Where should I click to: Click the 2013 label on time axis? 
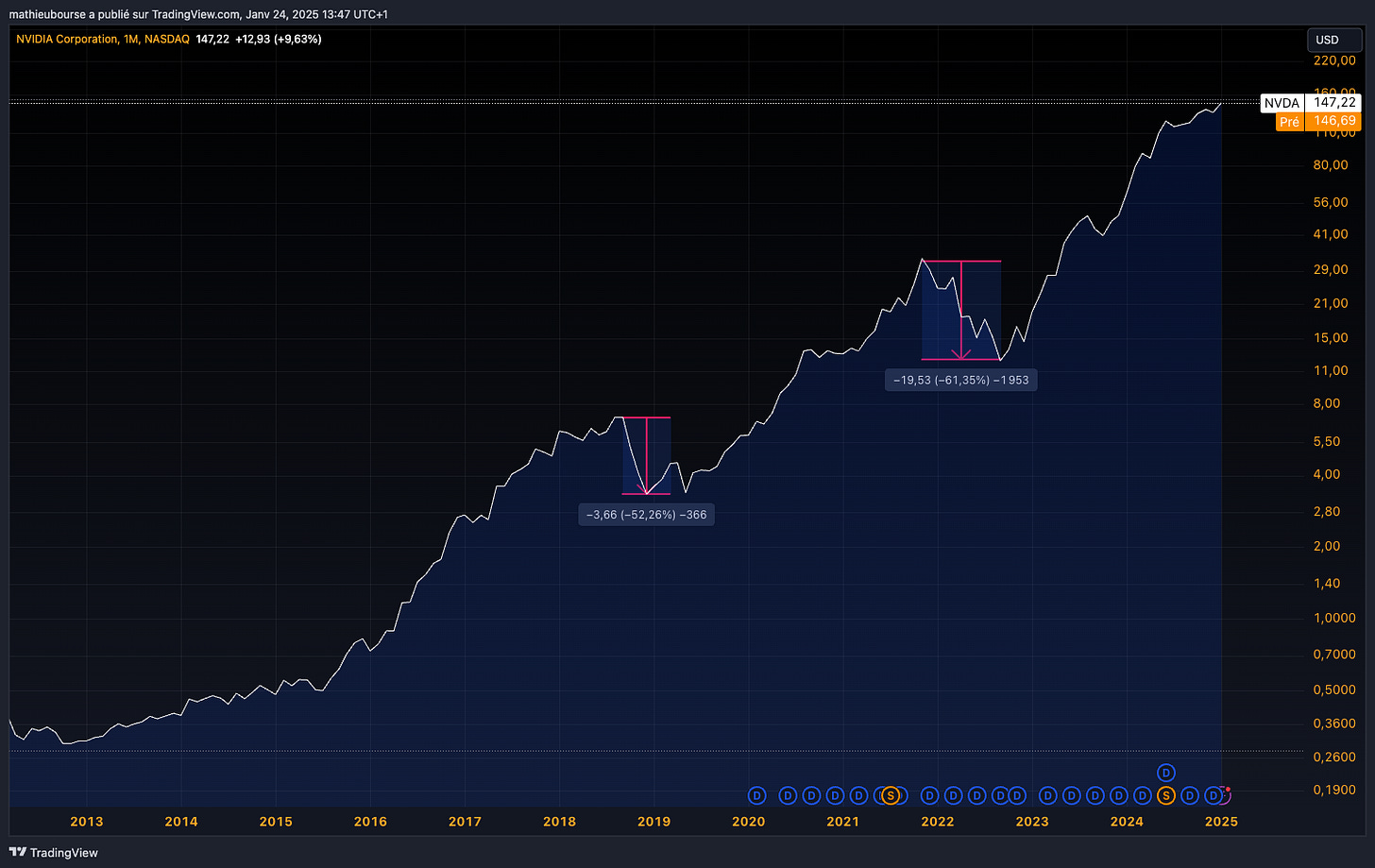tap(87, 821)
